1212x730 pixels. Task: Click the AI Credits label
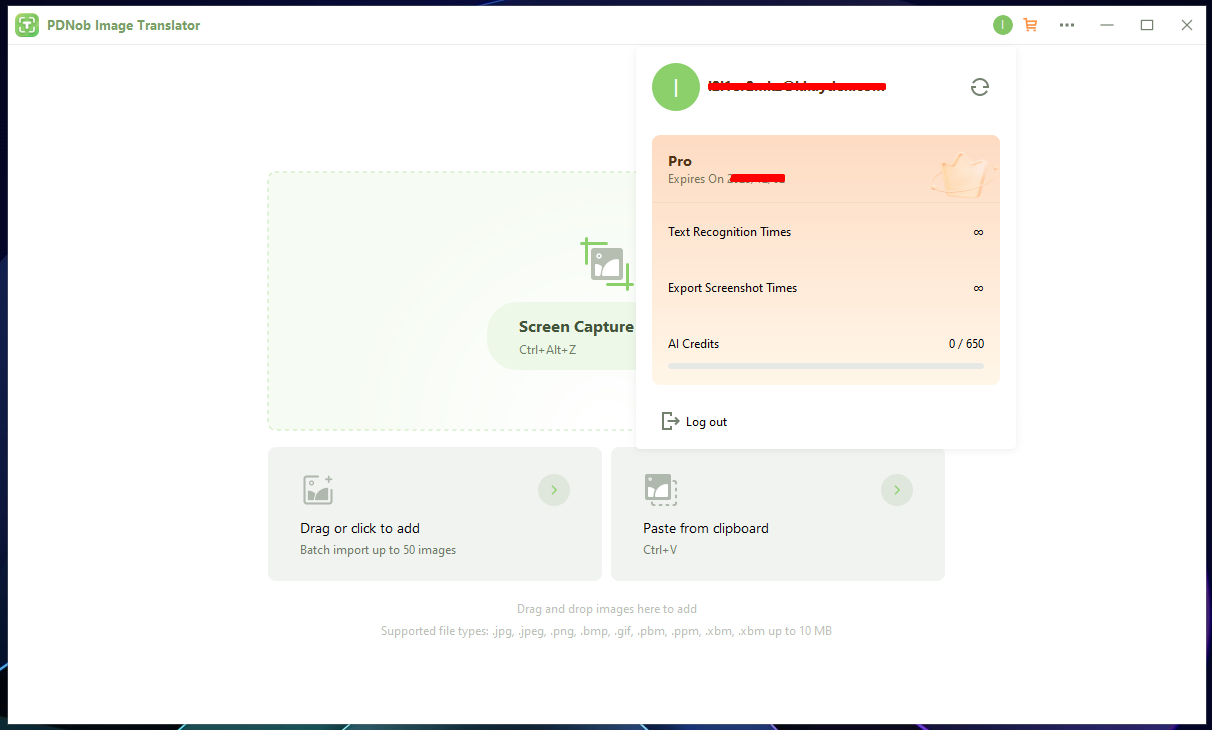[693, 344]
